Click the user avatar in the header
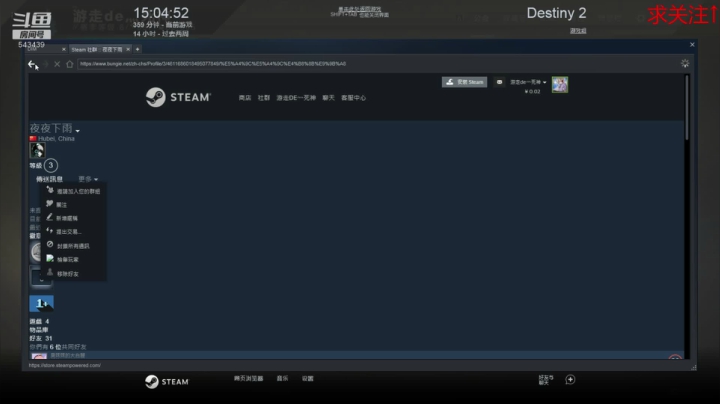Screen dimensions: 720x404 point(560,84)
